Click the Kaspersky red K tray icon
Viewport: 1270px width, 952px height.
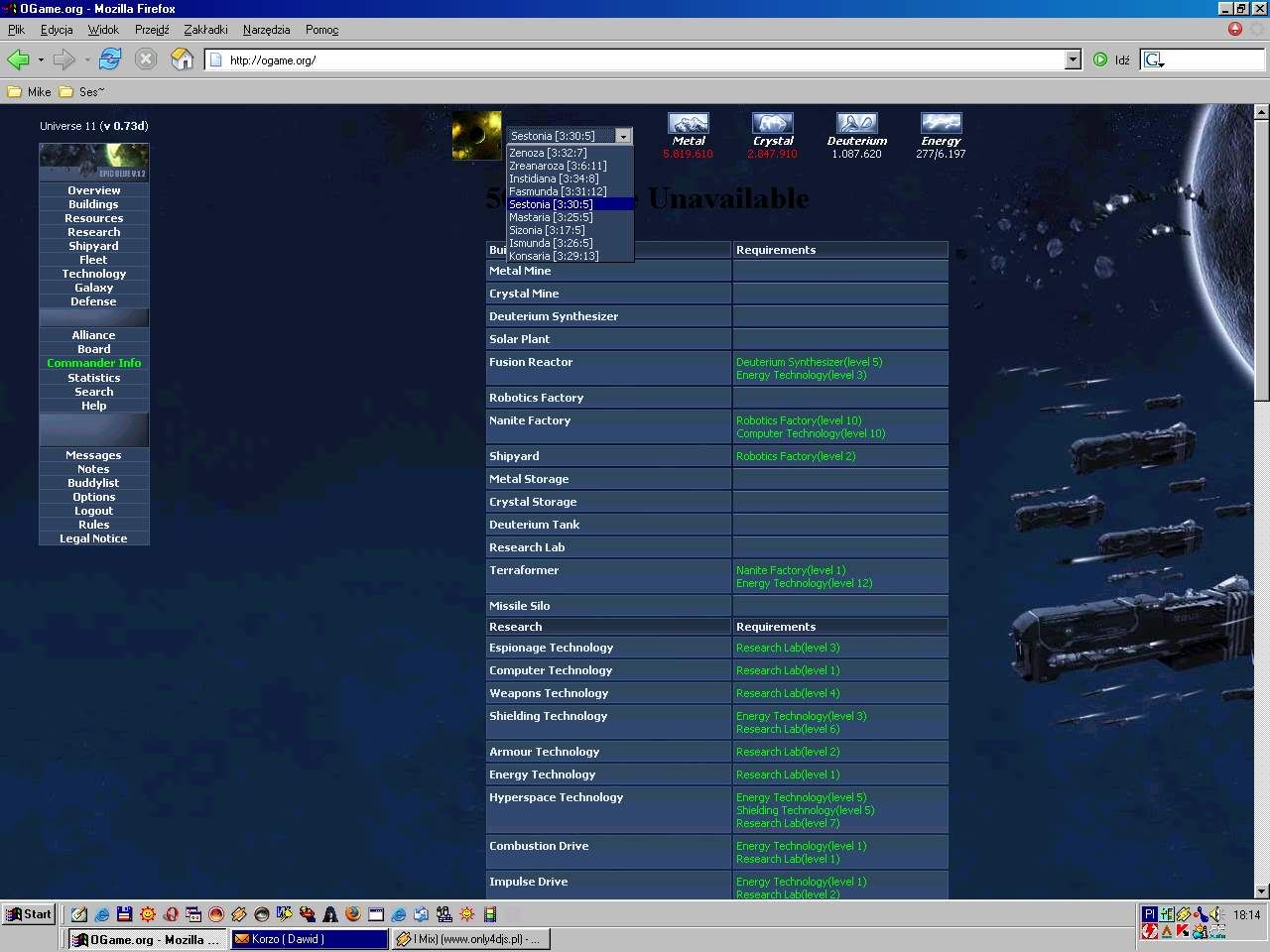[x=1183, y=931]
